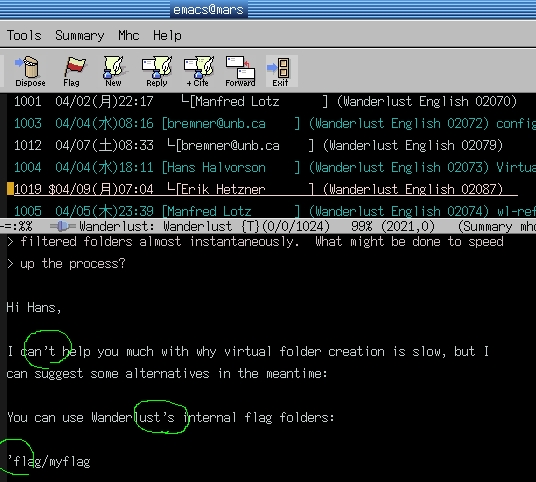Select message 1001 from Manfred Lotz
The width and height of the screenshot is (536, 482).
point(265,102)
